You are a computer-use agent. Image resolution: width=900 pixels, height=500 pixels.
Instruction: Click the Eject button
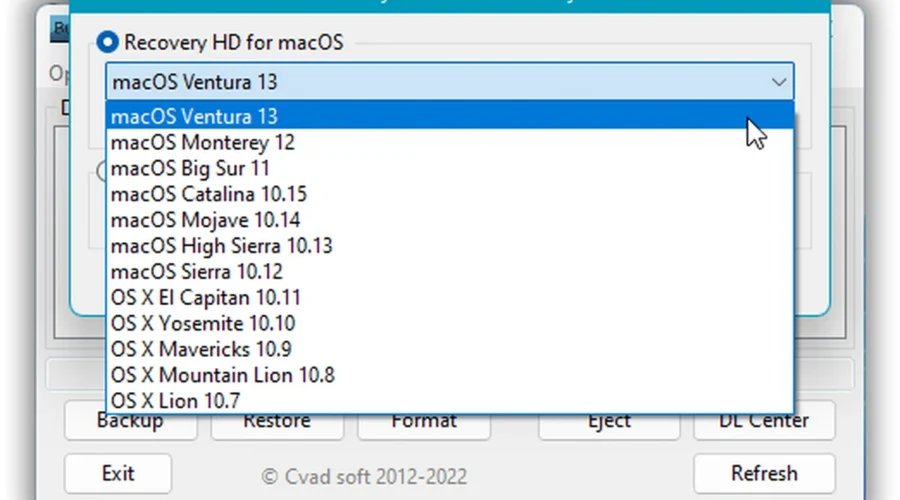609,425
